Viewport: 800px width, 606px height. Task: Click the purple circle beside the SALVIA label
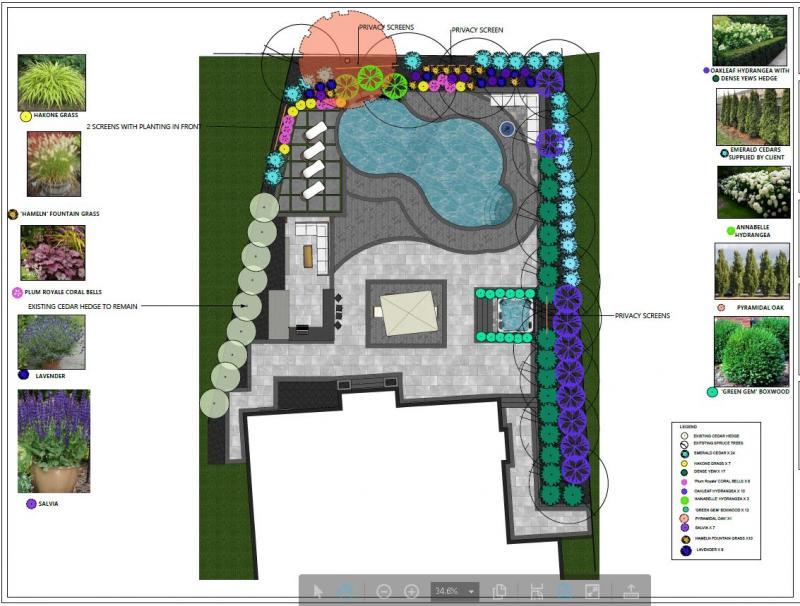tap(32, 504)
